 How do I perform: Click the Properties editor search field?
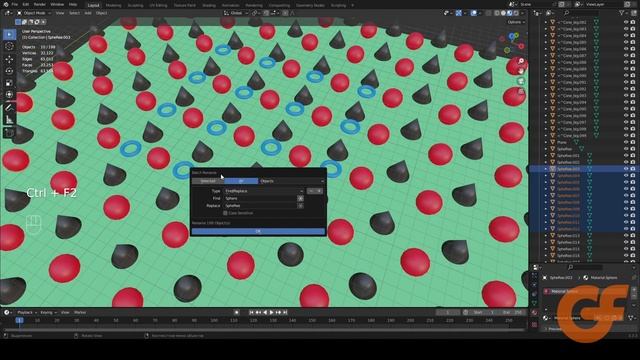[586, 267]
